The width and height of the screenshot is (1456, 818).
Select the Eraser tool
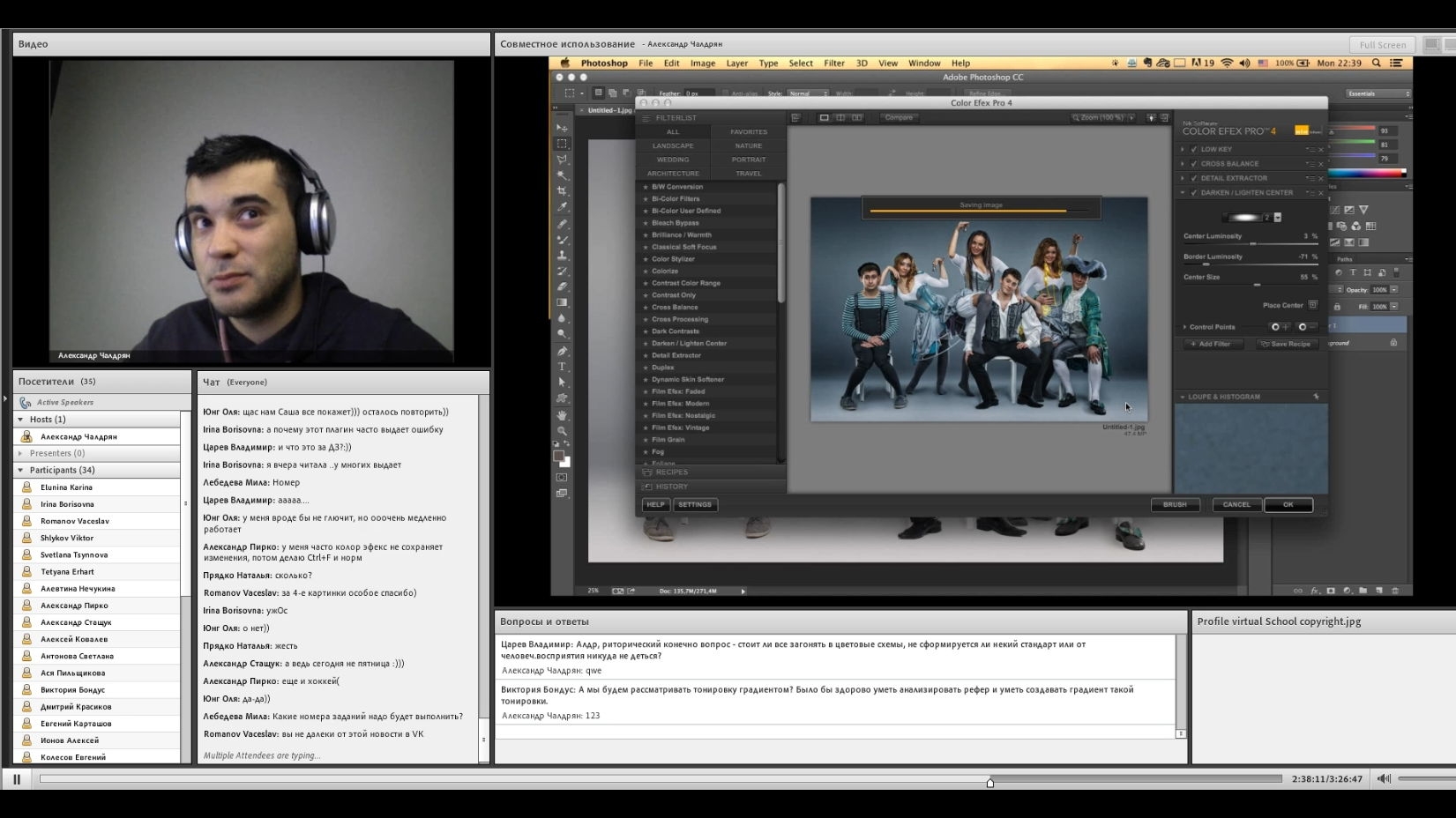pyautogui.click(x=562, y=286)
